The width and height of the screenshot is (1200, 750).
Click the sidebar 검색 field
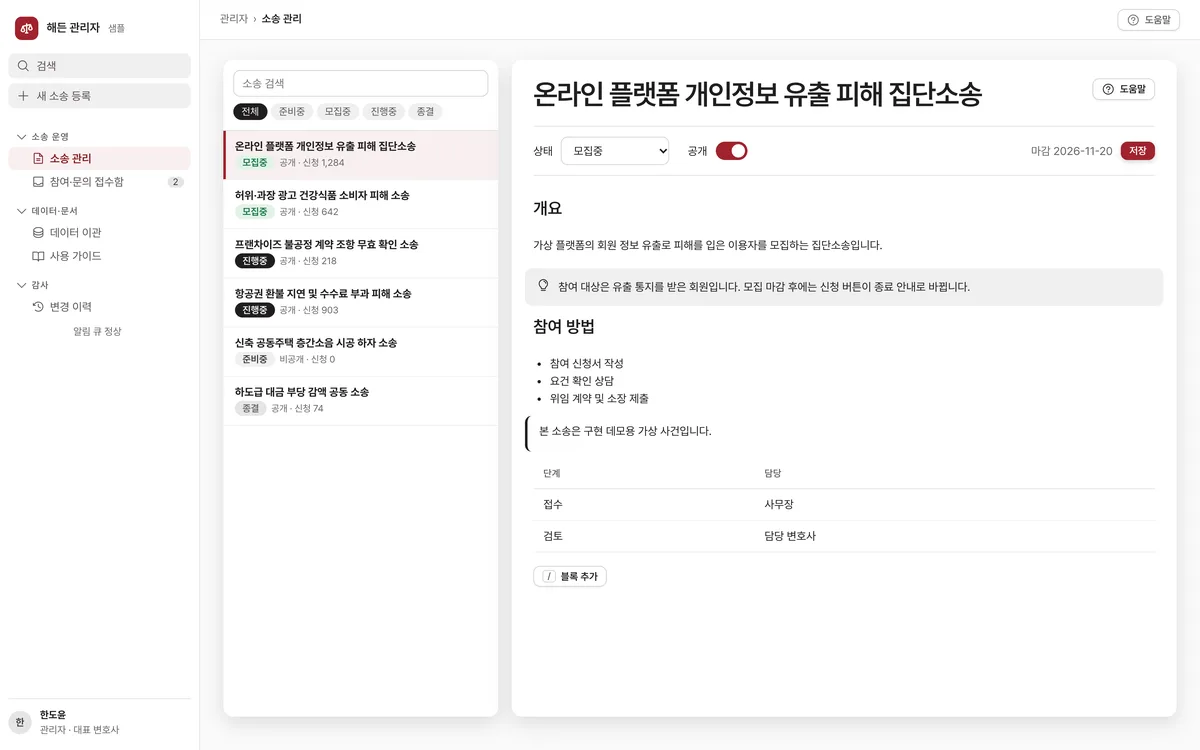tap(99, 66)
